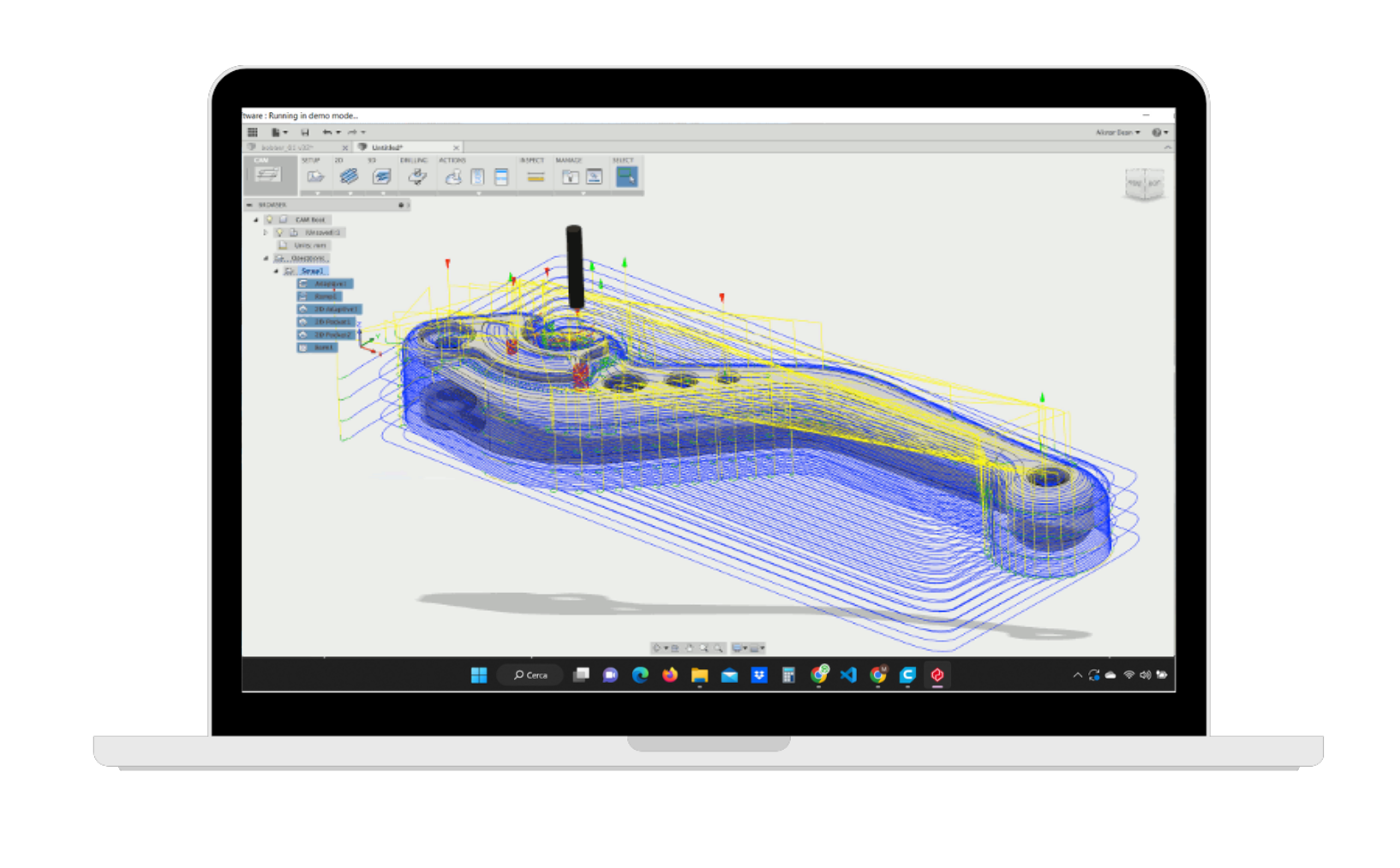Image resolution: width=1400 pixels, height=868 pixels.
Task: Open Wi-Fi settings in system tray
Action: pos(1129,675)
